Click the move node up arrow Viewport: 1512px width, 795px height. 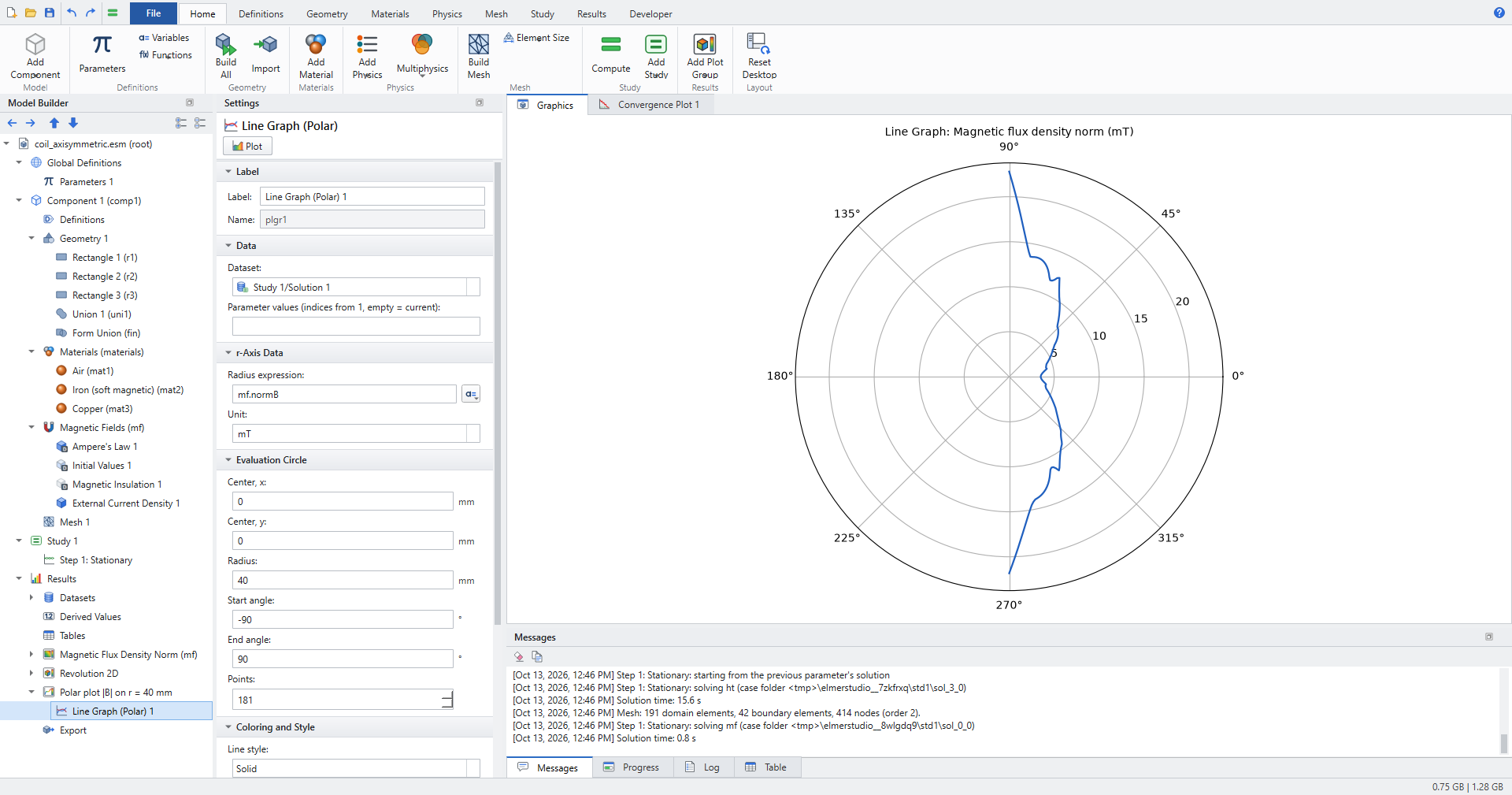click(54, 123)
